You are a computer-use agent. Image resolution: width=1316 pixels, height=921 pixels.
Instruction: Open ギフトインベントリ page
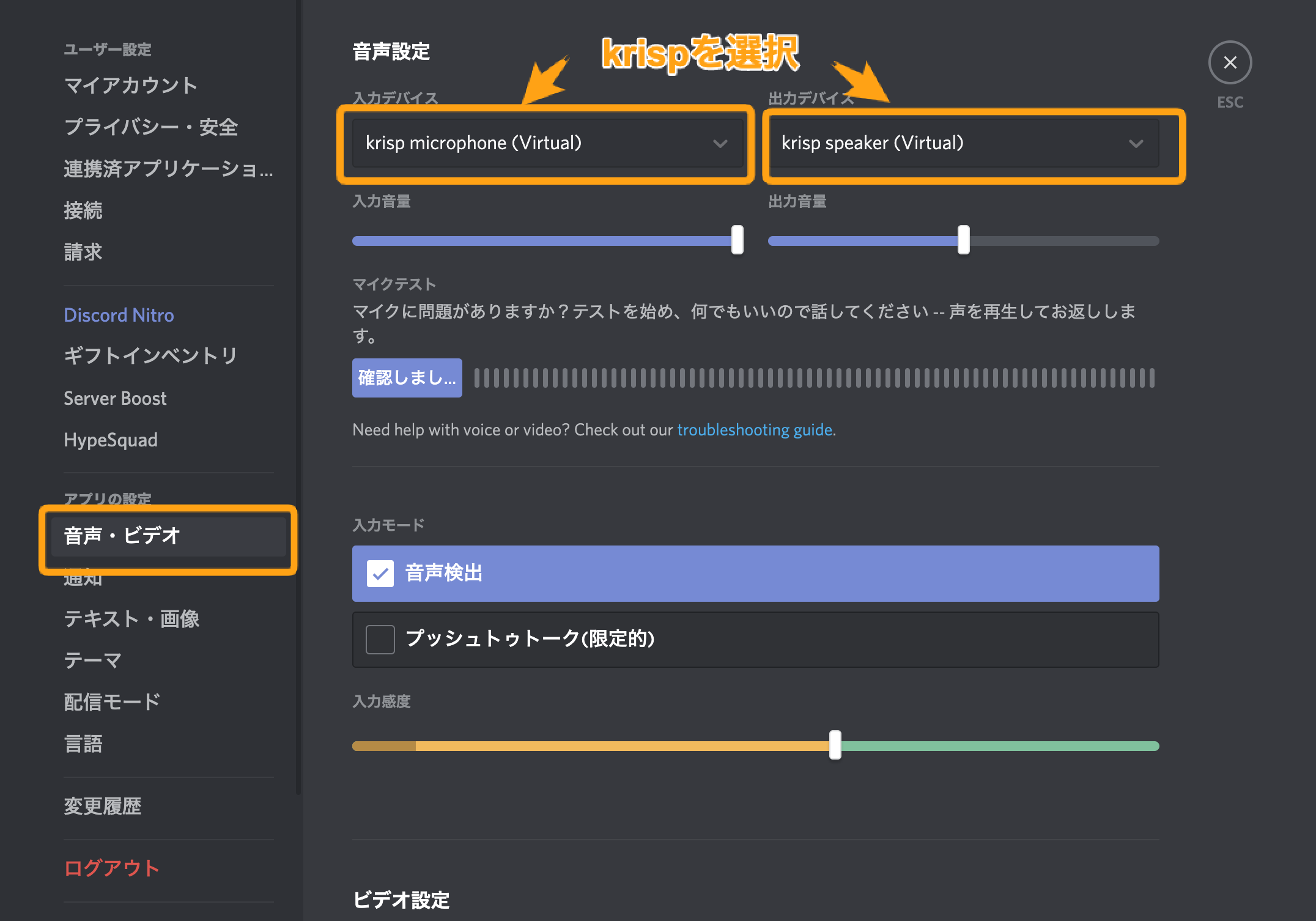pos(151,356)
